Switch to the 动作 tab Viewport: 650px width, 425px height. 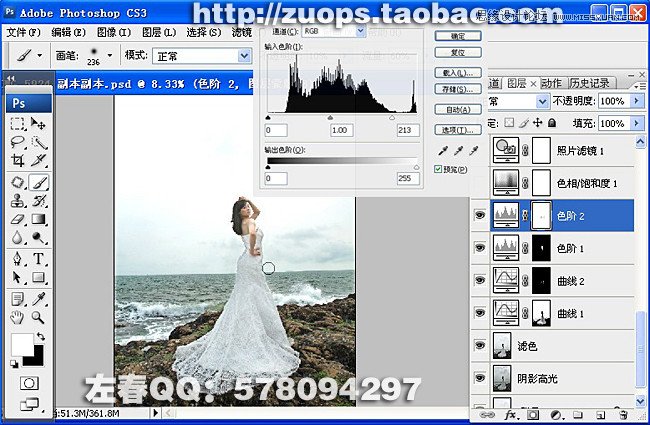(x=551, y=83)
